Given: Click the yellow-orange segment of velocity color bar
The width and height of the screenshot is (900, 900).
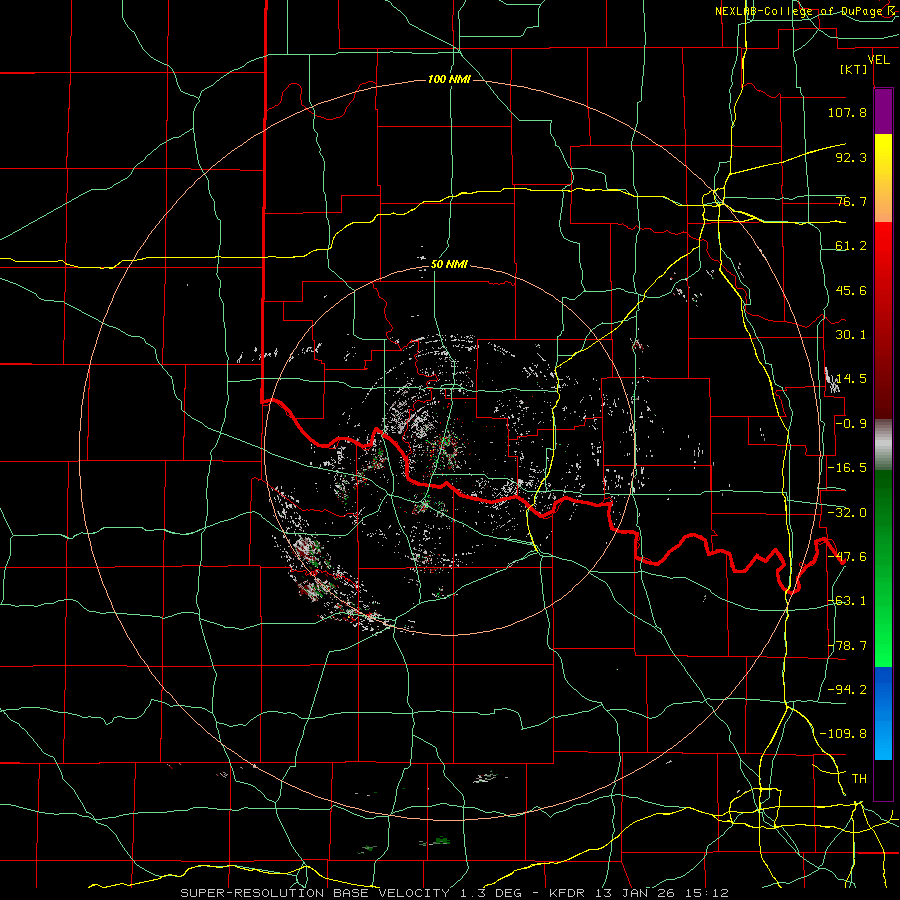Looking at the screenshot, I should tap(883, 178).
